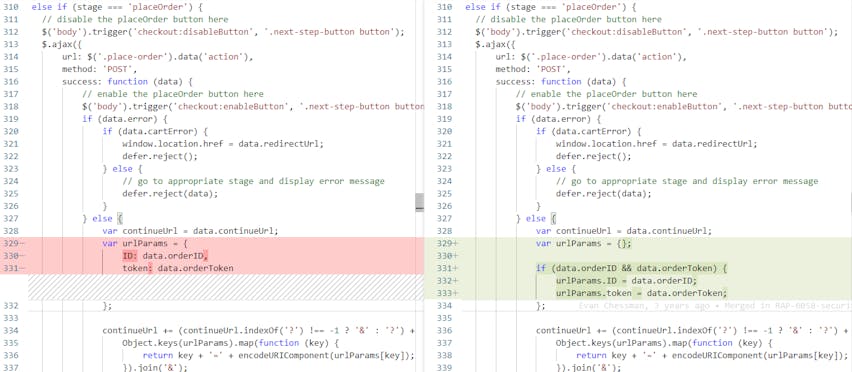This screenshot has height=372, width=852.
Task: Click 'if (data.error) {' in modified pane
Action: point(559,119)
